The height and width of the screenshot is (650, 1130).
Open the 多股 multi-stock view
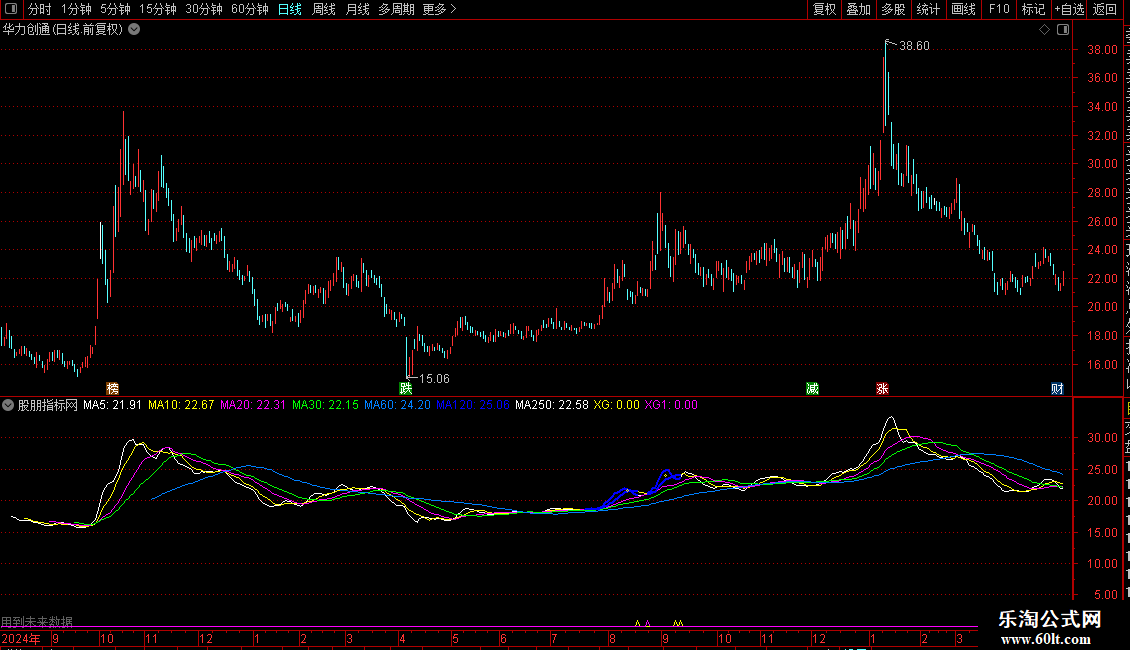[893, 9]
